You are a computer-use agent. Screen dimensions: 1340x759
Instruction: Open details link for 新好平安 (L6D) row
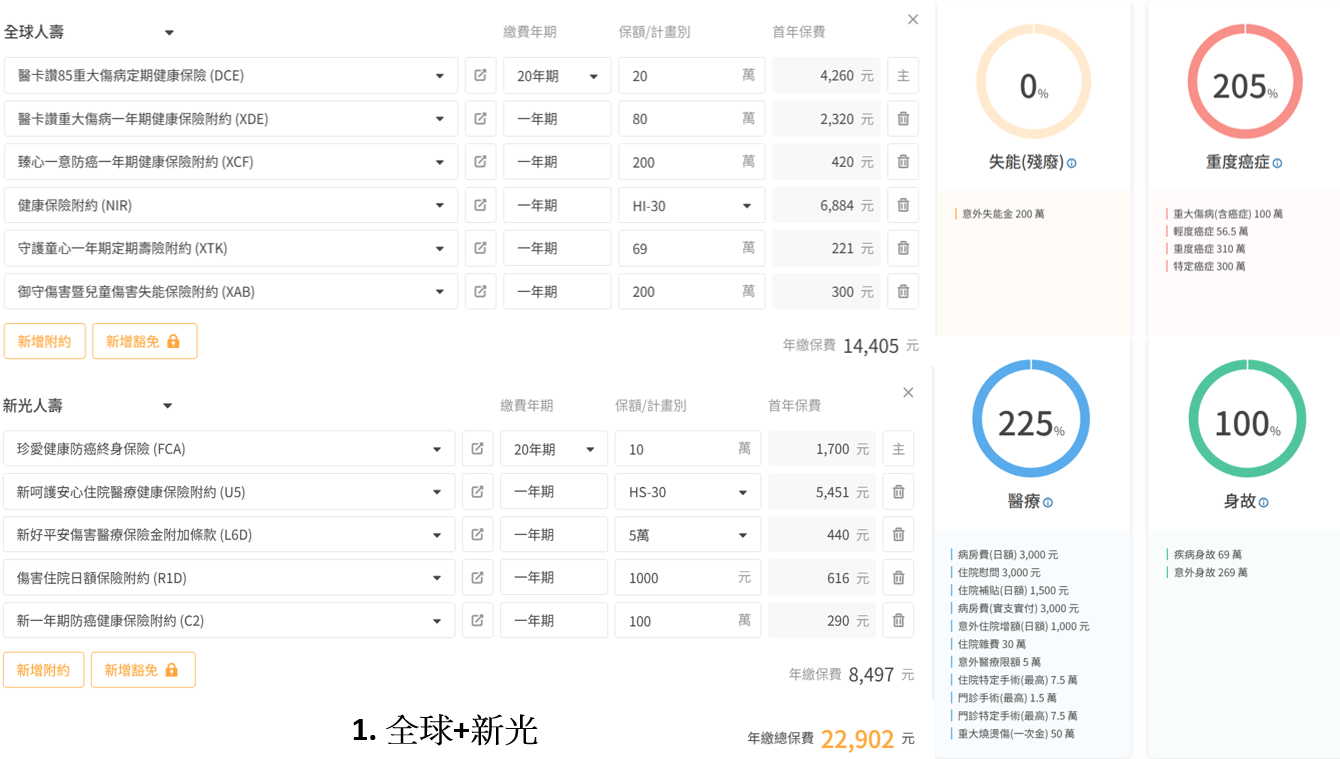pyautogui.click(x=477, y=535)
